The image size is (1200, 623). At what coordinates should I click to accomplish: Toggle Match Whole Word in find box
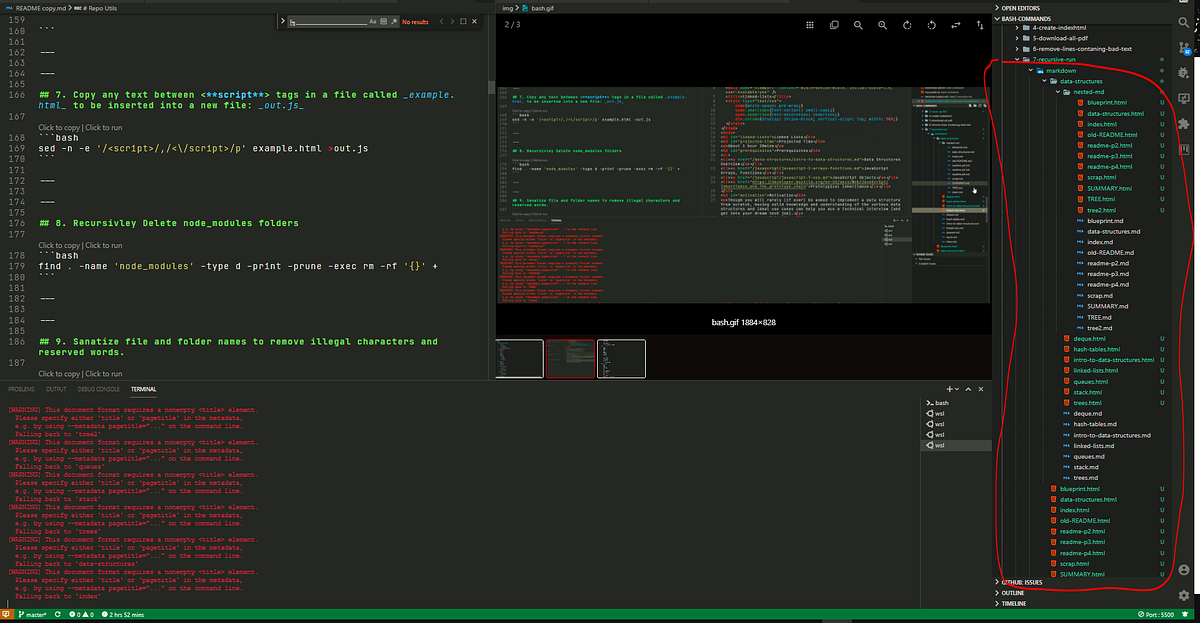[384, 21]
